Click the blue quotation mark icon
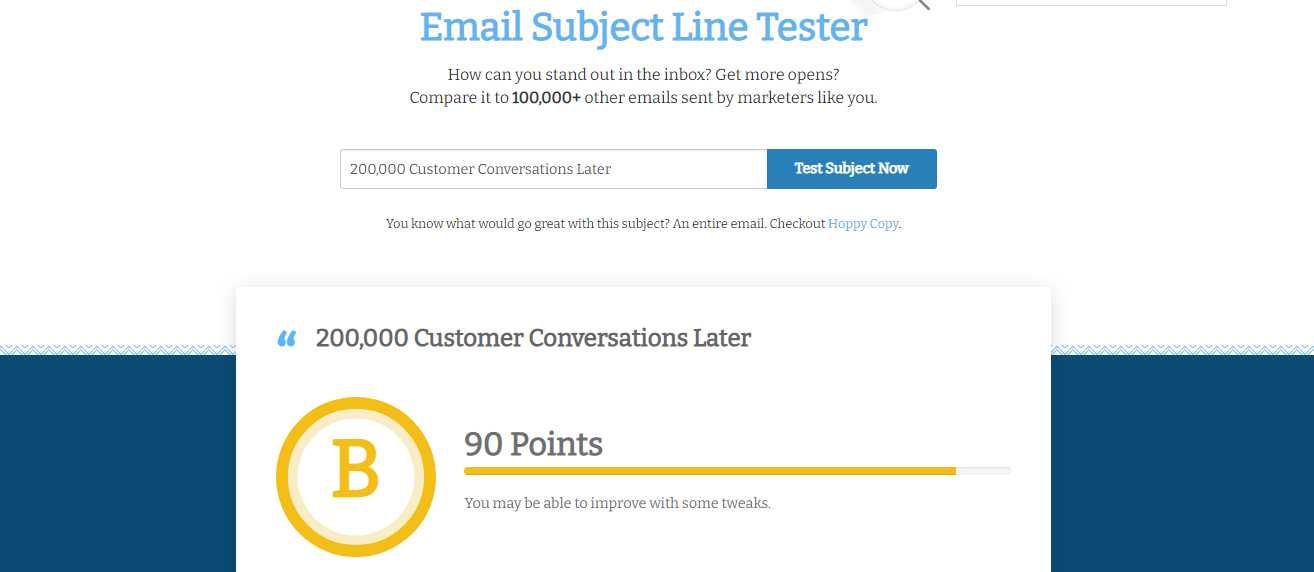 287,339
